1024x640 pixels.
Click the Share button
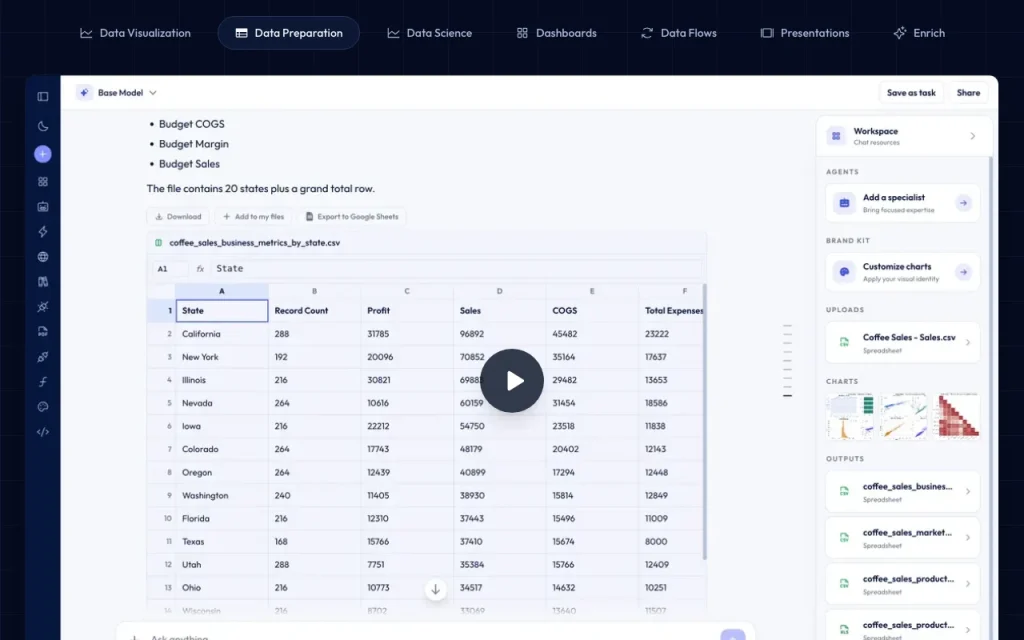pos(968,93)
